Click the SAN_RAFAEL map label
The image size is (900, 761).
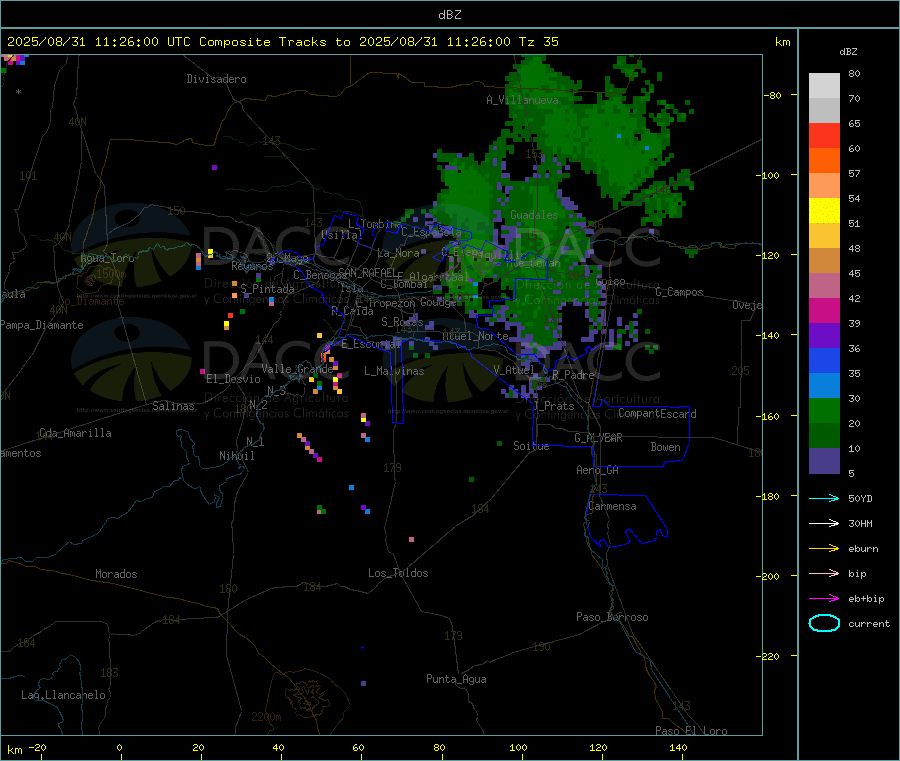366,272
